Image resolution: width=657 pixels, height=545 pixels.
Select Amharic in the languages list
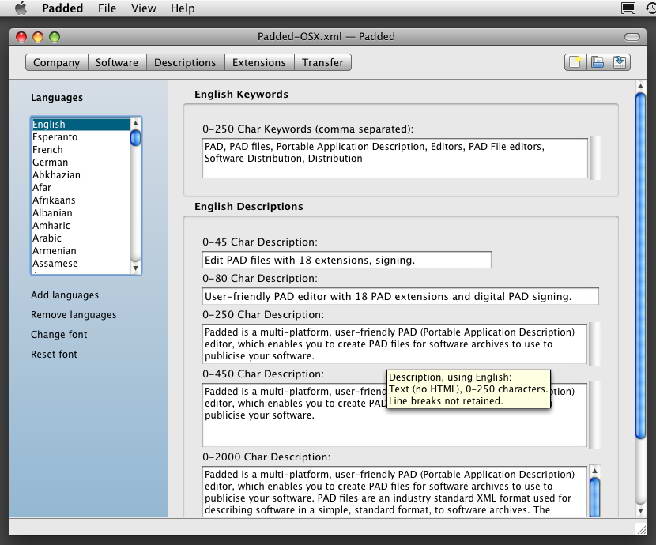(x=81, y=225)
